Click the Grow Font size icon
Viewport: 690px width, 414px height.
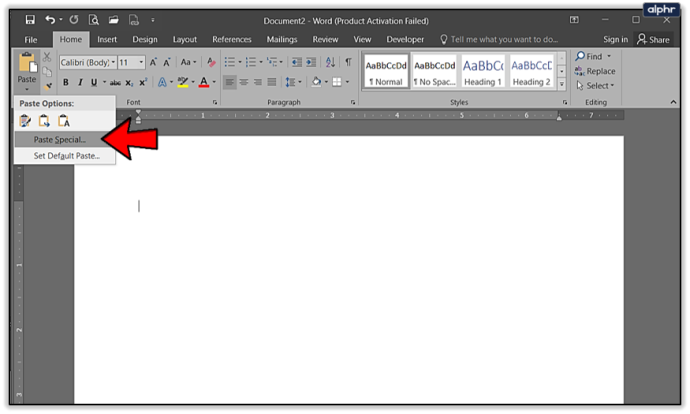[153, 62]
